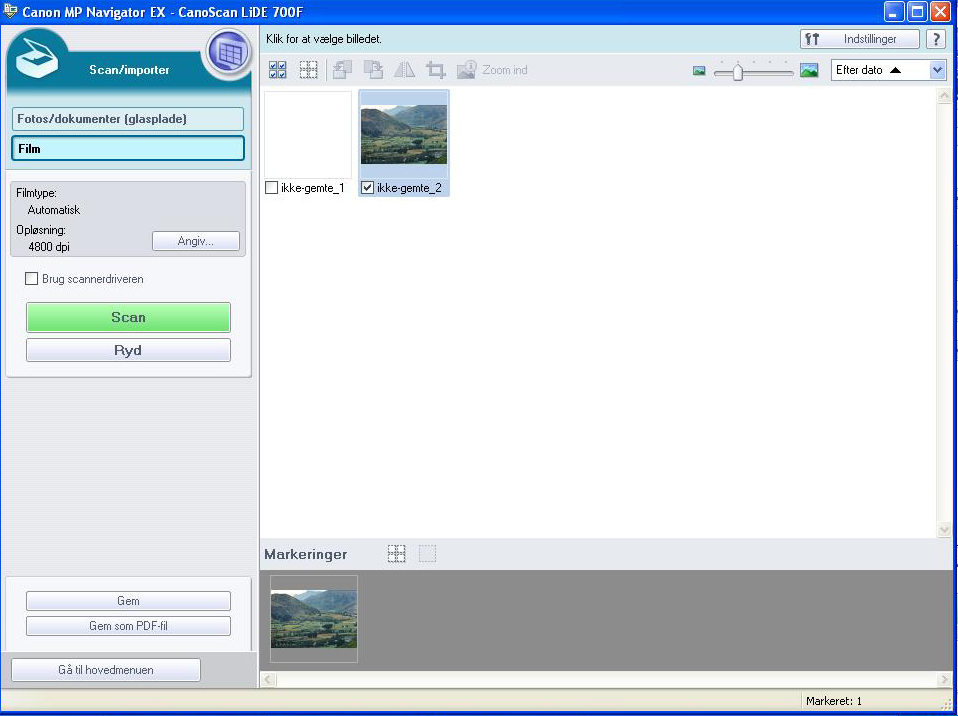Click the ikke-gemte_2 file name label
Image resolution: width=958 pixels, height=716 pixels.
pyautogui.click(x=409, y=188)
